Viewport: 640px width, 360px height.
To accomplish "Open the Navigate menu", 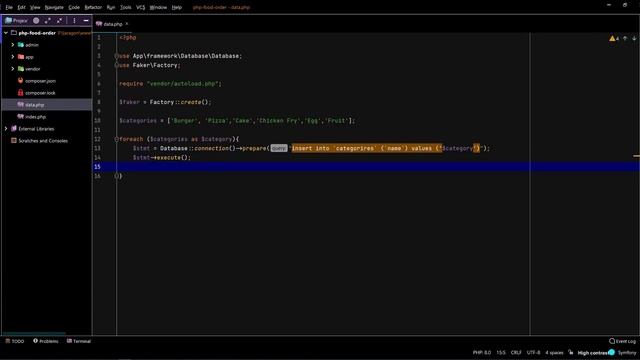I will point(54,7).
